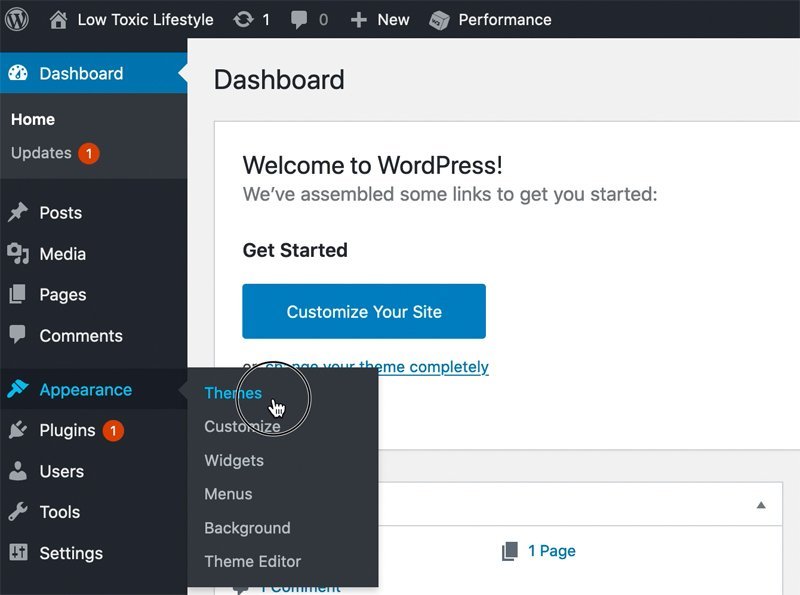
Task: Click the Pages icon in the sidebar
Action: [x=17, y=294]
